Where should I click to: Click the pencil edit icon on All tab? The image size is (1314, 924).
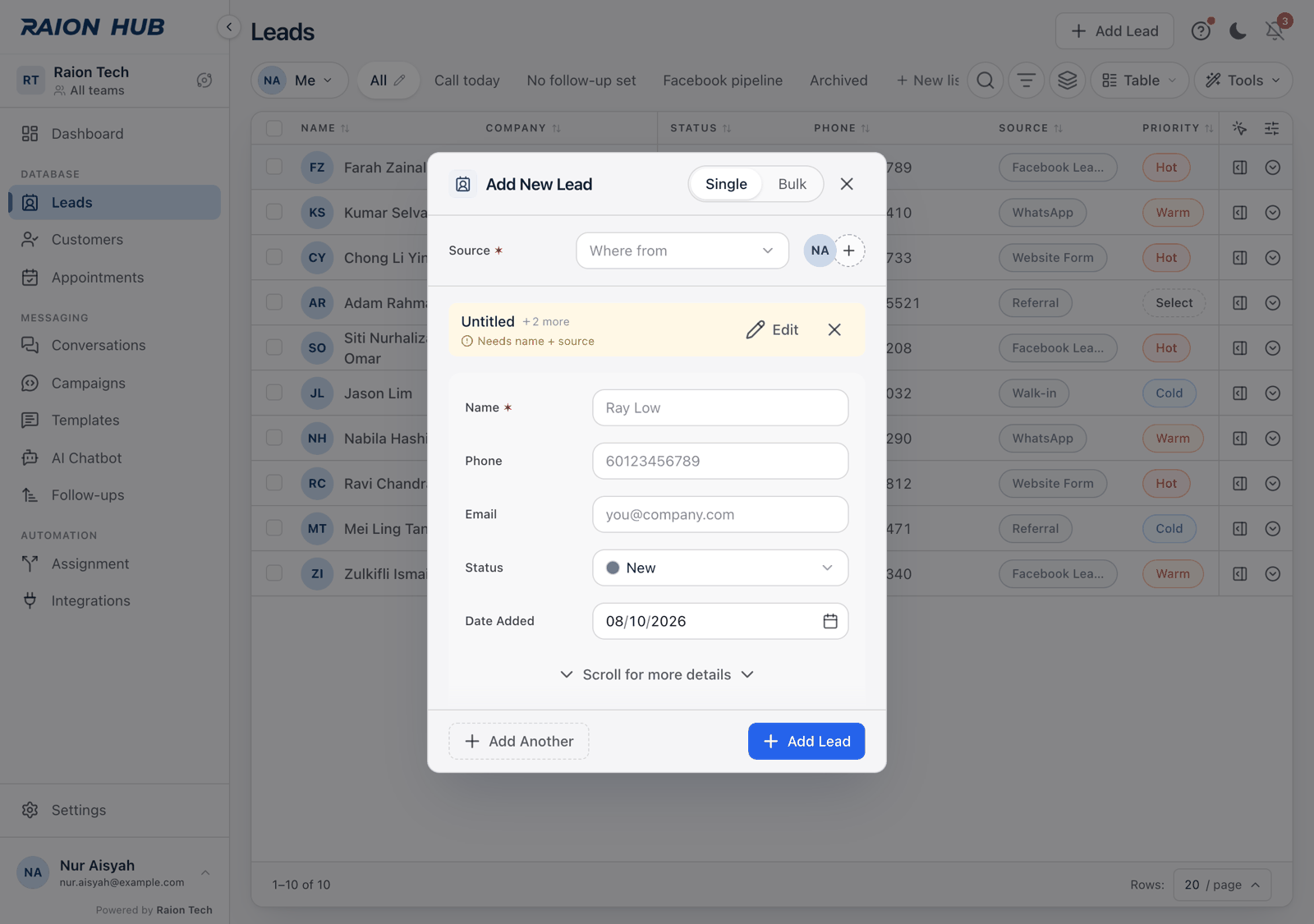pos(400,80)
